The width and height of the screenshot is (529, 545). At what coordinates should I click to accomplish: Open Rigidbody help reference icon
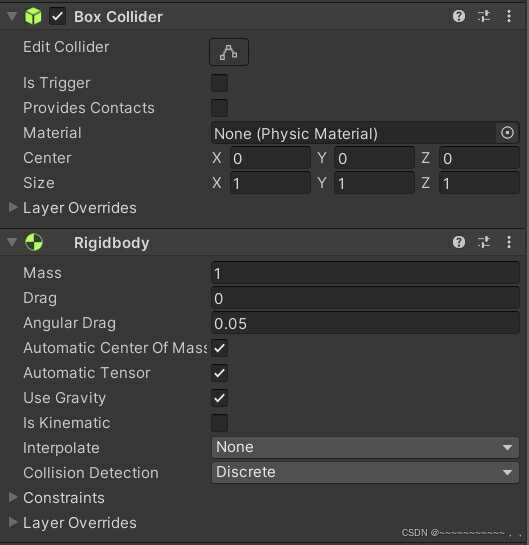coord(459,242)
